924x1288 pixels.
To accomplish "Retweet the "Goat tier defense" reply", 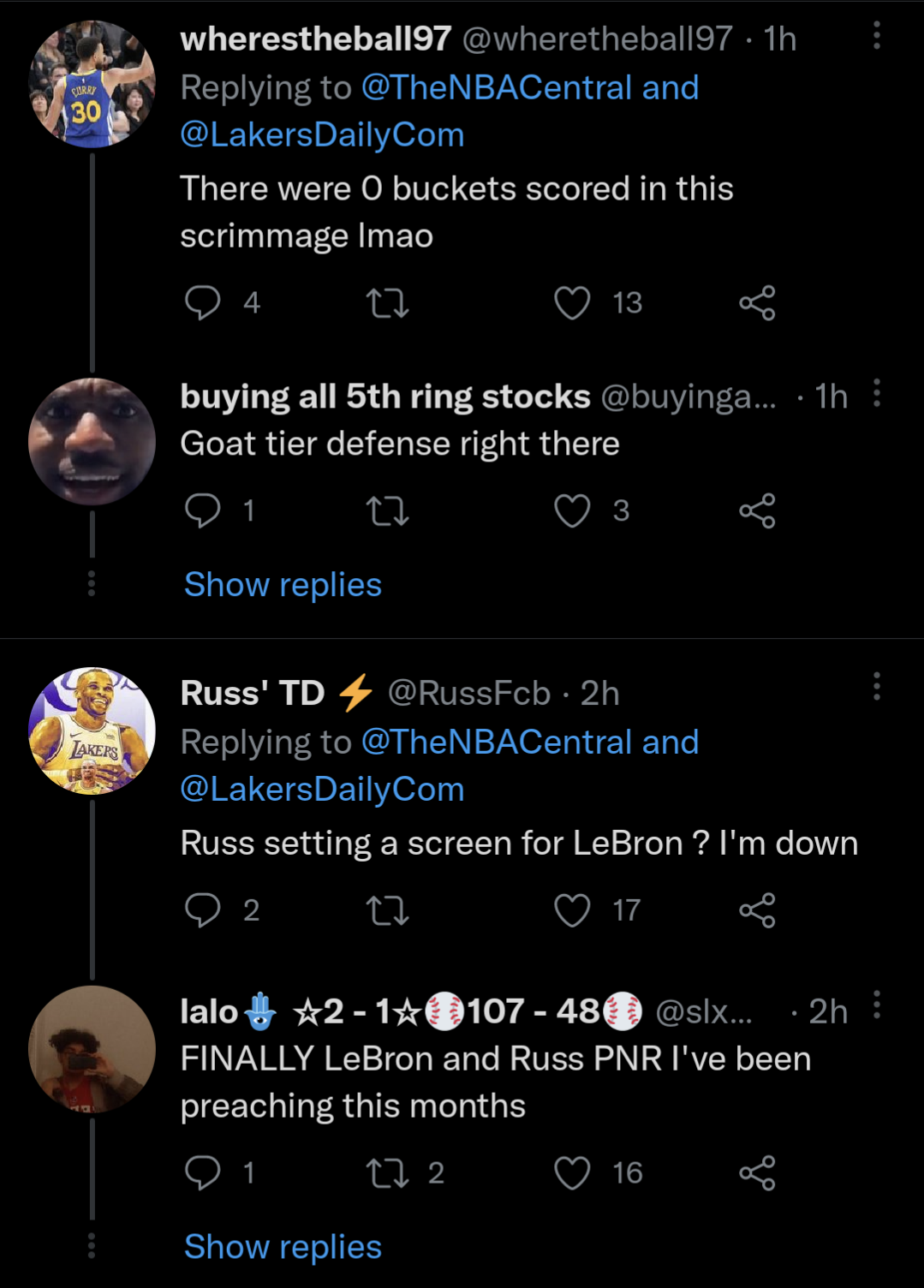I will (x=387, y=511).
